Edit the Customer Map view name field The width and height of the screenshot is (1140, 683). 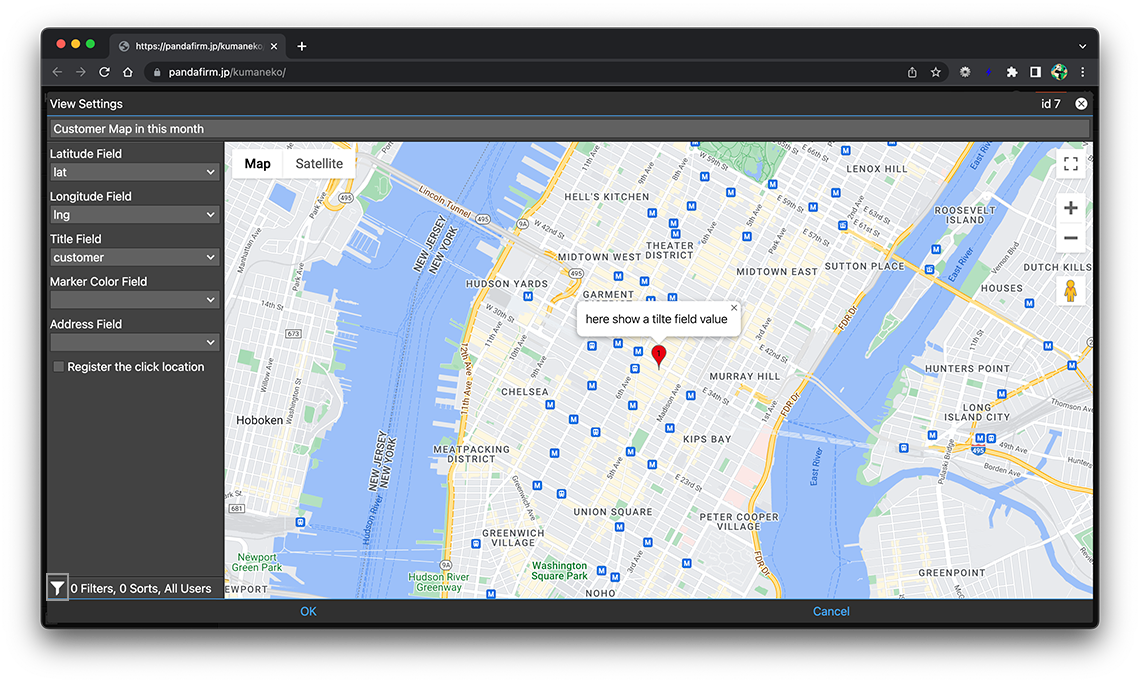pyautogui.click(x=568, y=129)
